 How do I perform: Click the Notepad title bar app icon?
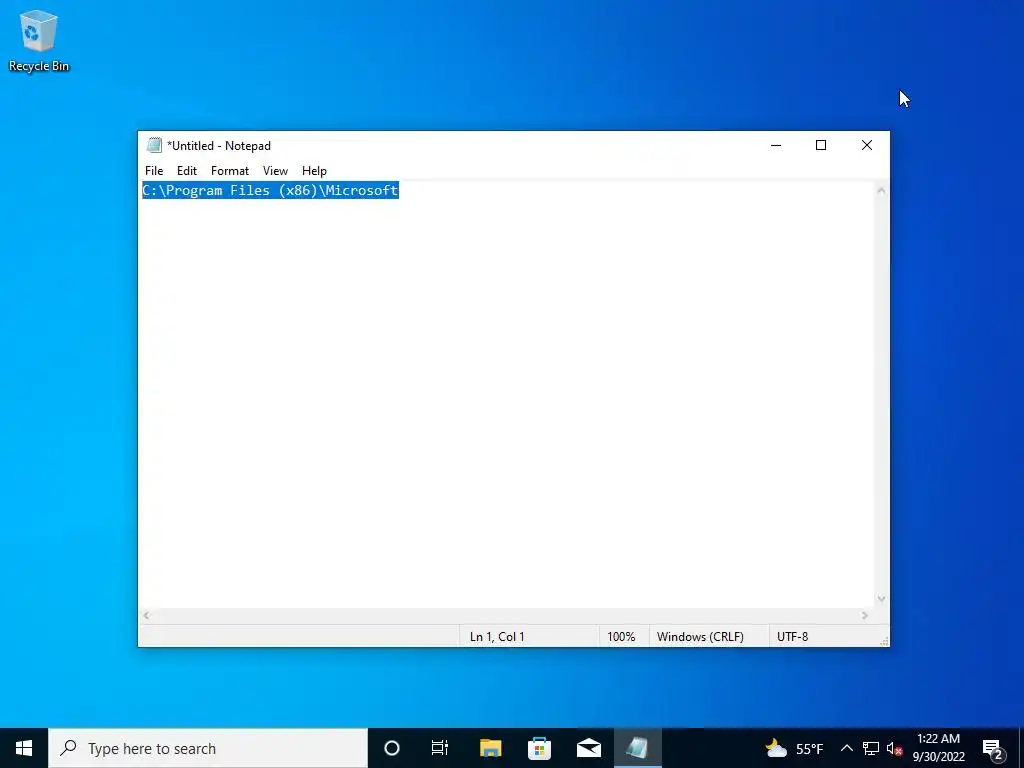[x=154, y=145]
